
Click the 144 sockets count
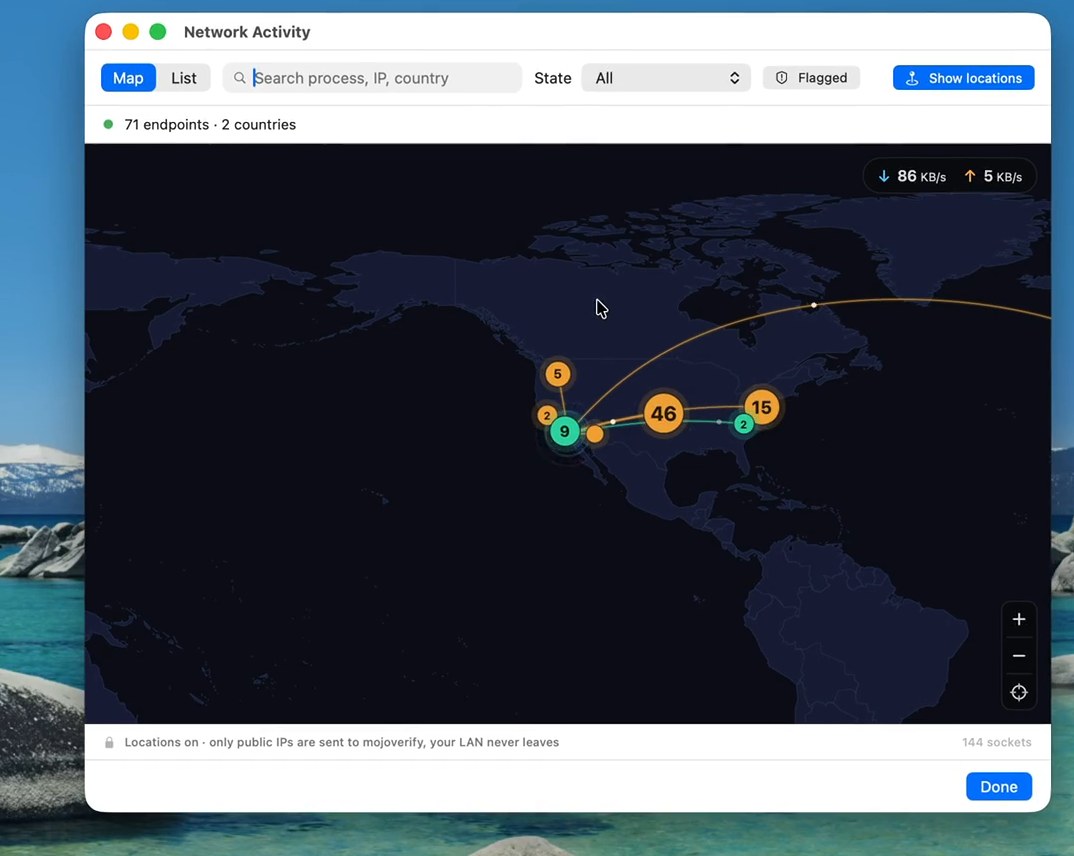[x=997, y=742]
